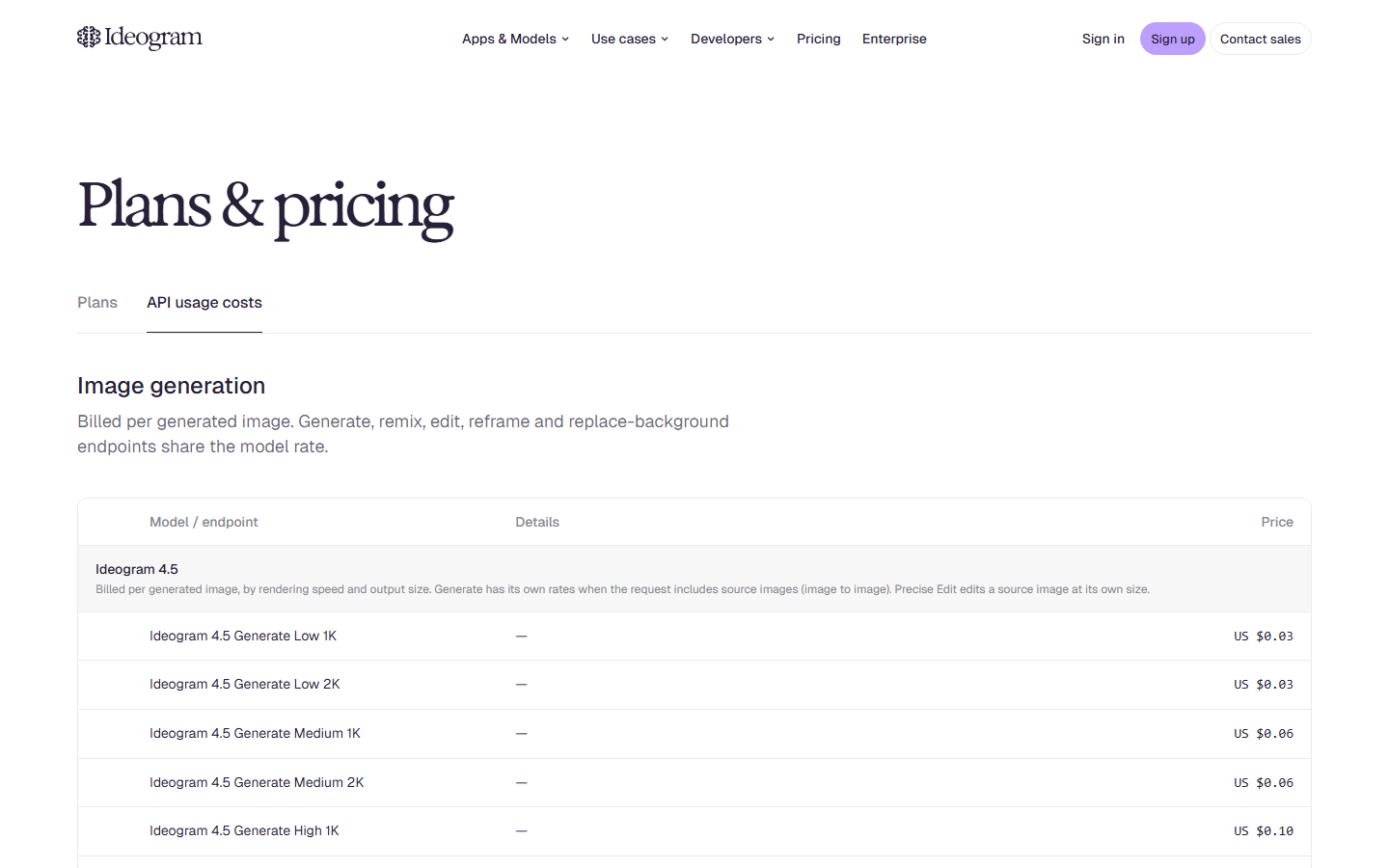Click the Ideogram logo icon
Viewport: 1389px width, 868px height.
click(89, 38)
